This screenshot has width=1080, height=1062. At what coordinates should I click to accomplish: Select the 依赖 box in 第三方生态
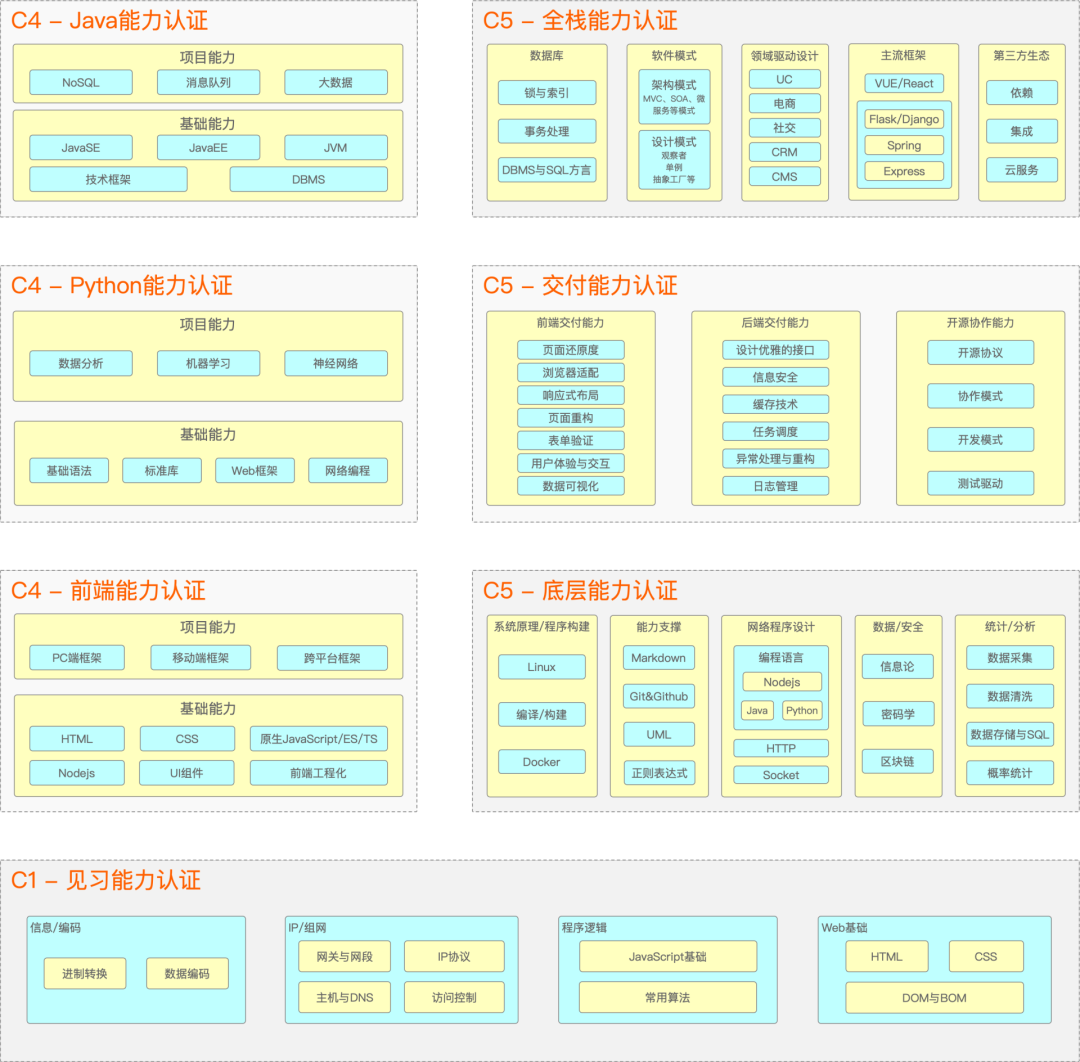click(x=1021, y=92)
